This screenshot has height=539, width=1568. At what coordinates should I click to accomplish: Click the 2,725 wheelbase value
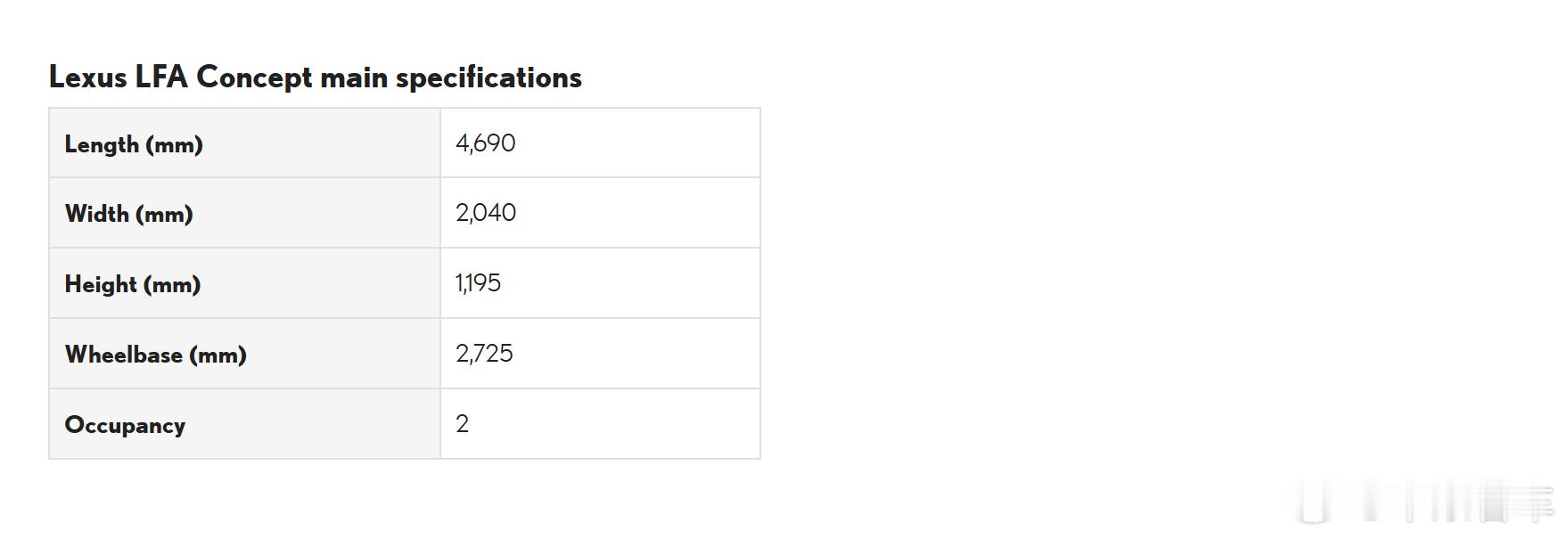[484, 354]
